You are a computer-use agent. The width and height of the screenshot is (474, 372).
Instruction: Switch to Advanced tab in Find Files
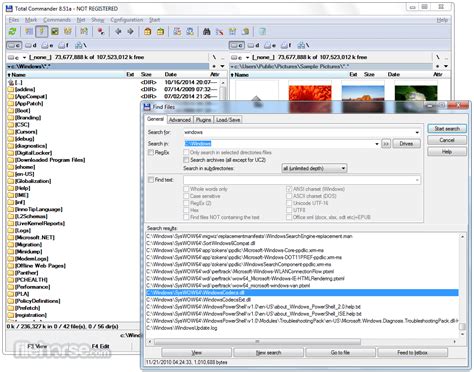180,120
